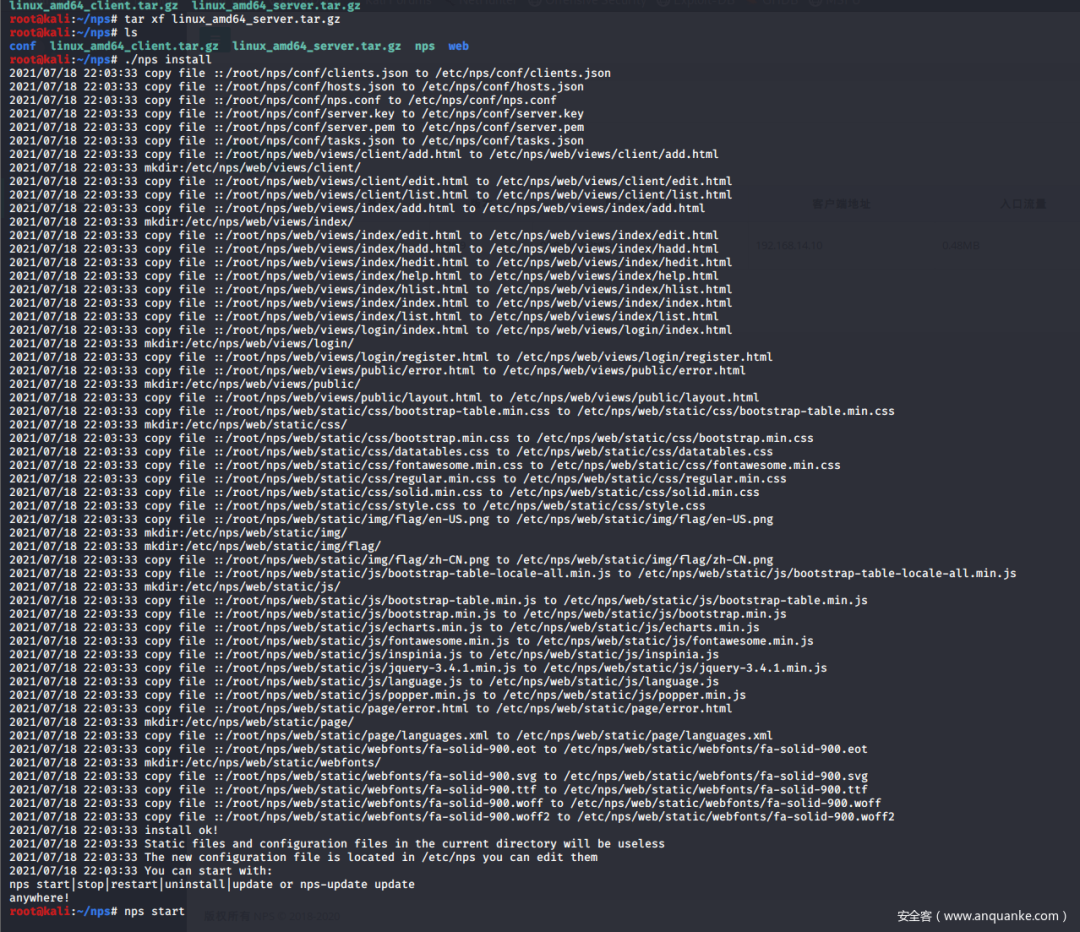The width and height of the screenshot is (1080, 932).
Task: Select the fa-solid-900.eot copy log line
Action: click(x=438, y=749)
